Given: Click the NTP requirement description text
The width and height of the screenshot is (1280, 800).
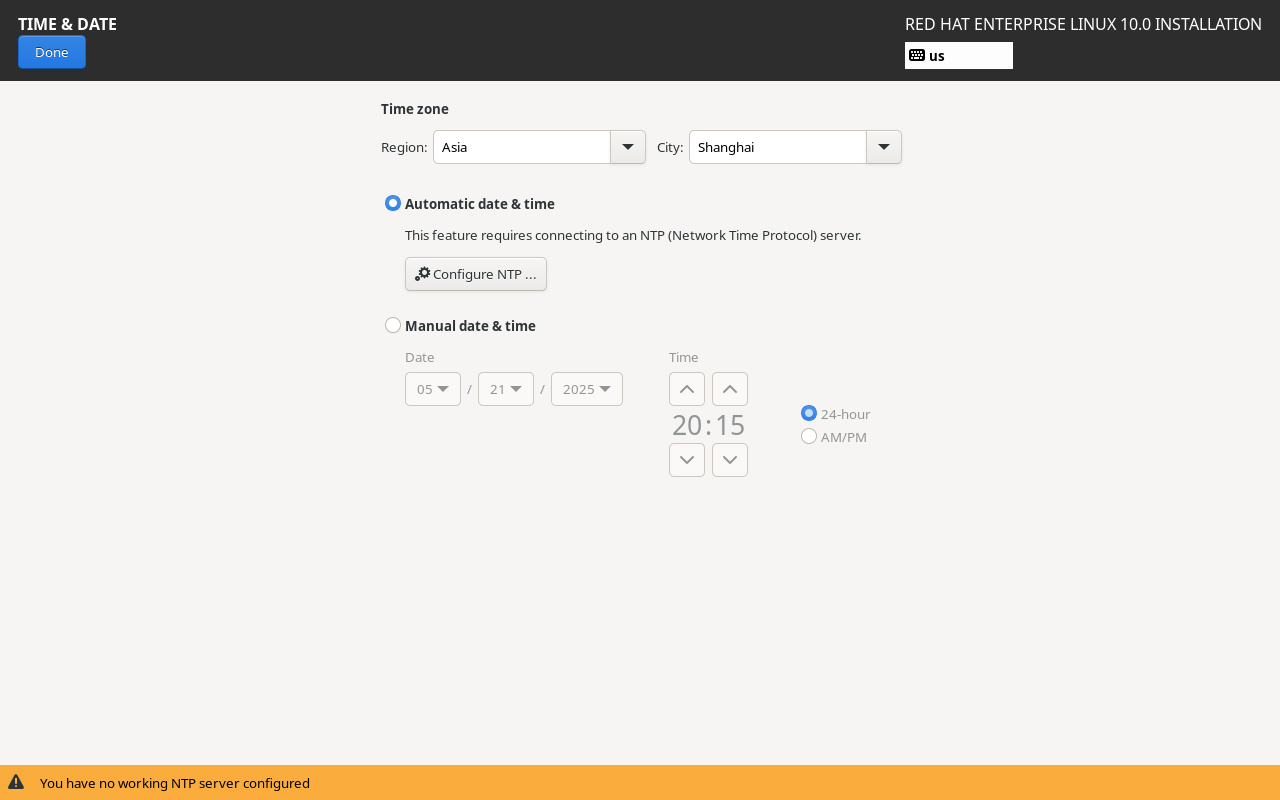Looking at the screenshot, I should click(633, 236).
